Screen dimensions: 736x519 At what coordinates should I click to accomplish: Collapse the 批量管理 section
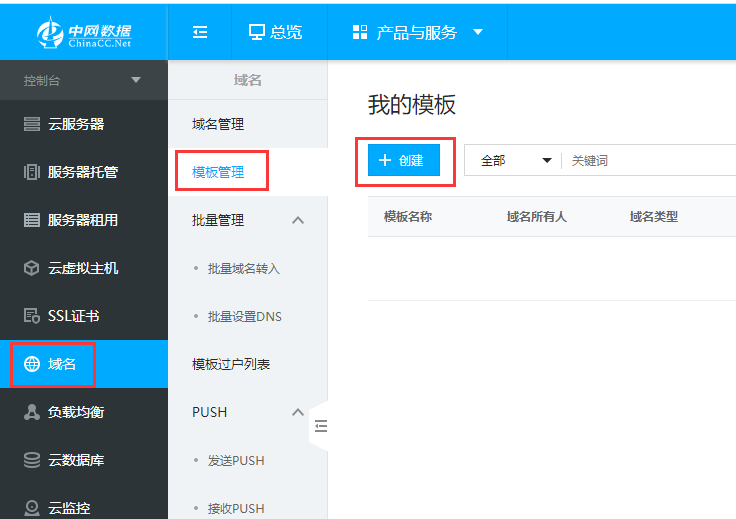(x=297, y=220)
